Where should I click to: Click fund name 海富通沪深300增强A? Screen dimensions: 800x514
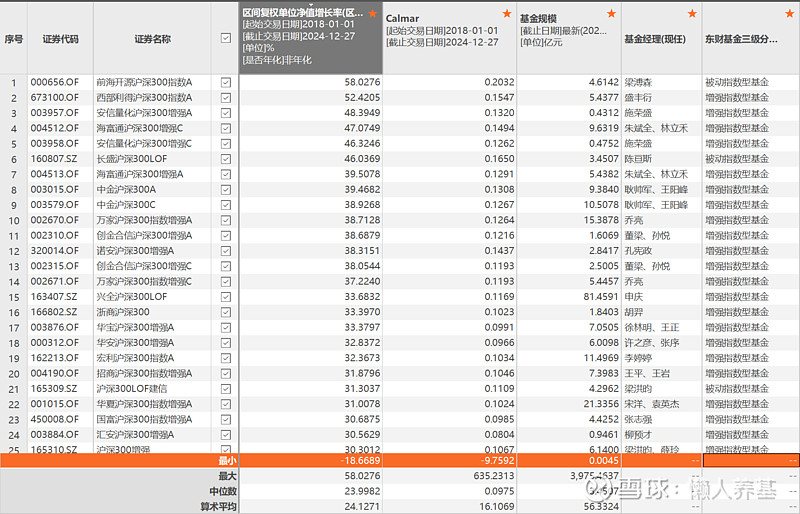pyautogui.click(x=140, y=174)
